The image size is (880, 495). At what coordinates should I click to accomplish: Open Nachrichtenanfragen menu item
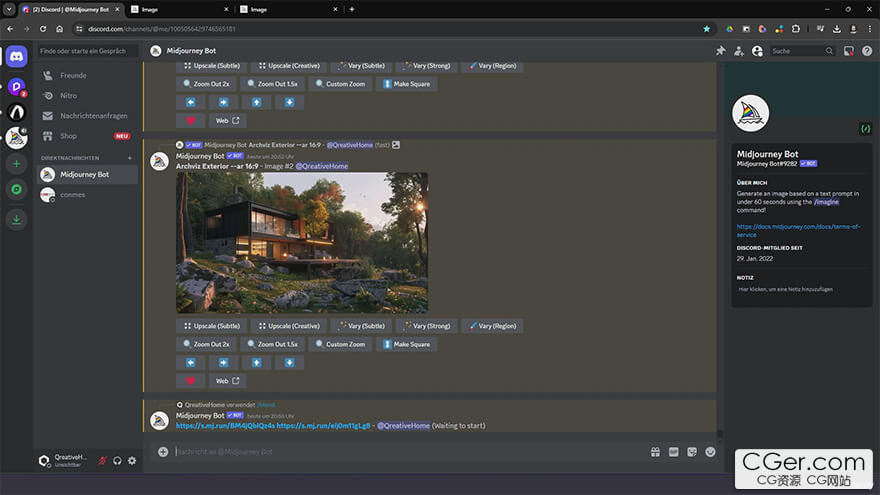(x=87, y=116)
